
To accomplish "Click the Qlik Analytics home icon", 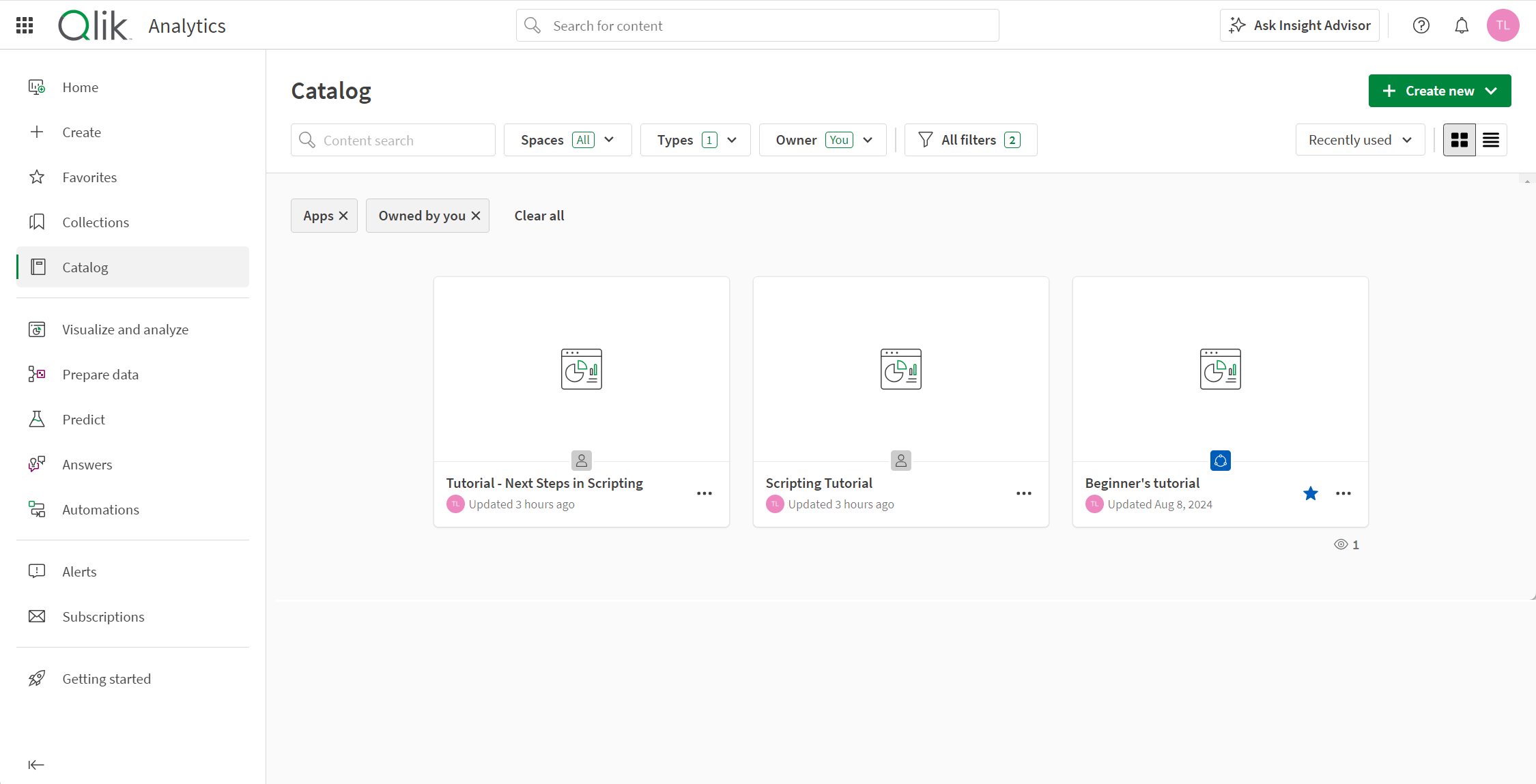I will 93,26.
